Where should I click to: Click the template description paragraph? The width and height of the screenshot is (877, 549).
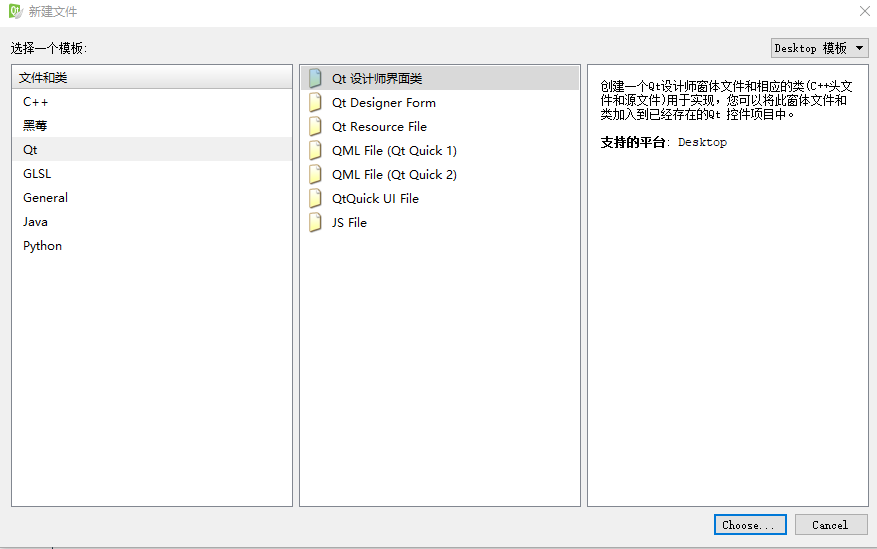[x=726, y=100]
